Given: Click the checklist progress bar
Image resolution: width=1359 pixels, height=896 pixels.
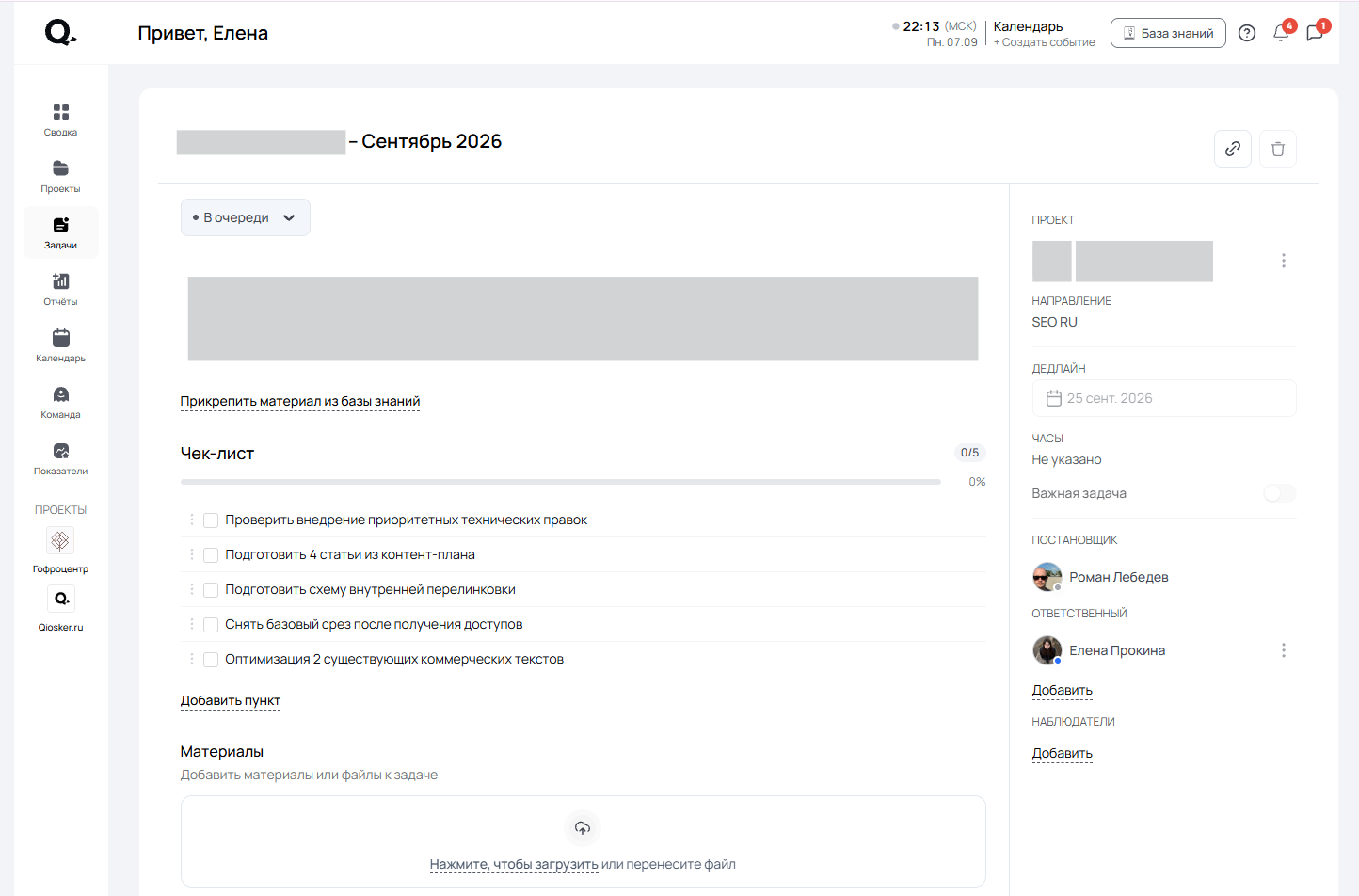Looking at the screenshot, I should coord(561,482).
